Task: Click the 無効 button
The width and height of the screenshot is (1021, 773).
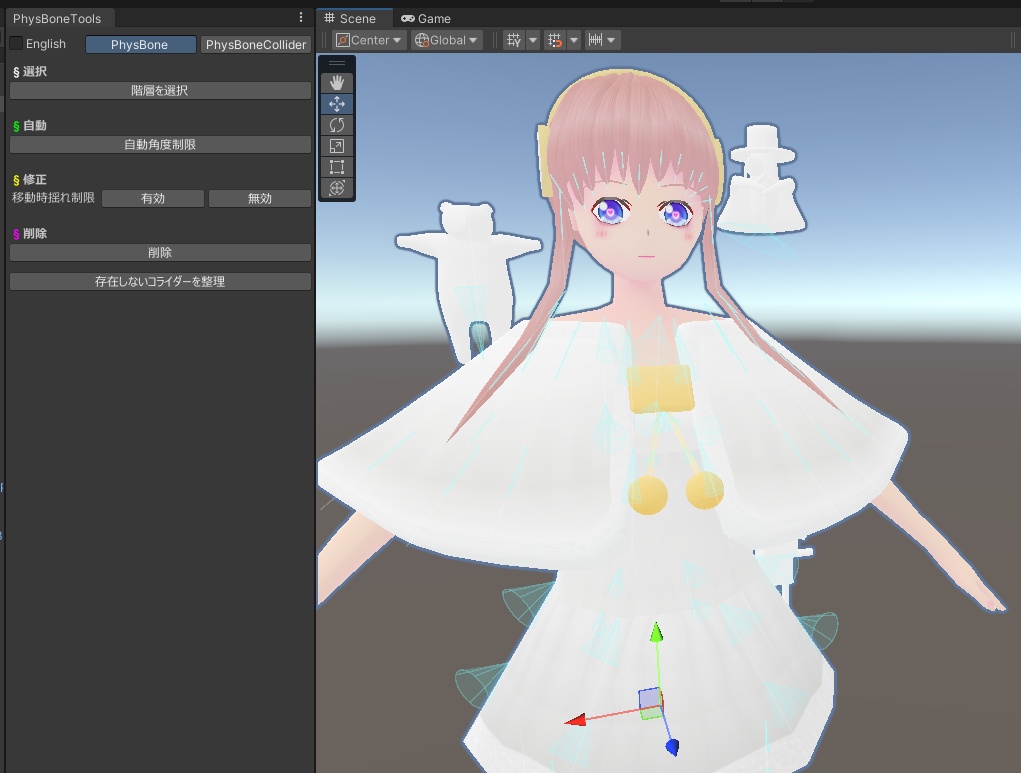Action: 260,199
